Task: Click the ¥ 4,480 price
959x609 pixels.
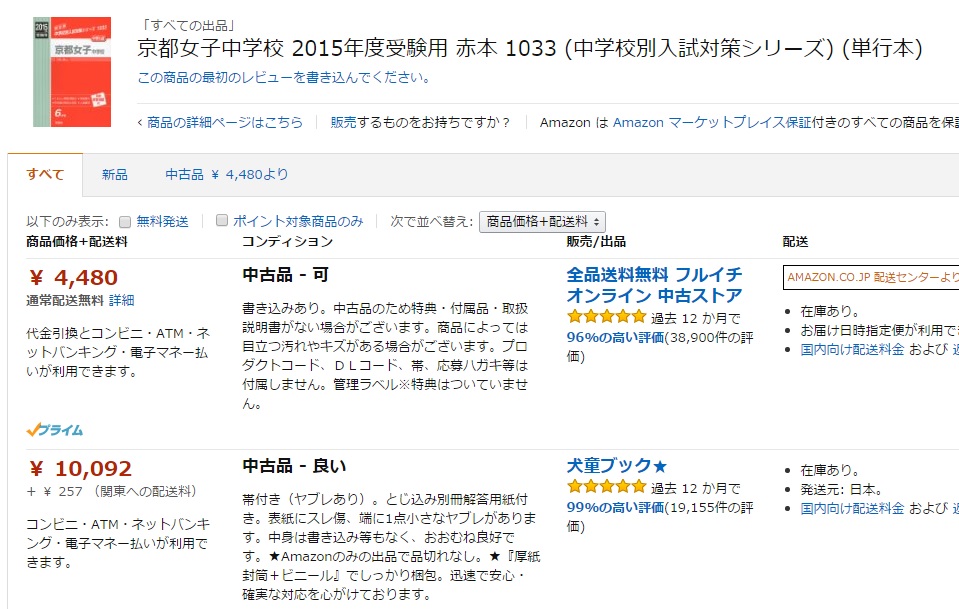Action: coord(73,278)
